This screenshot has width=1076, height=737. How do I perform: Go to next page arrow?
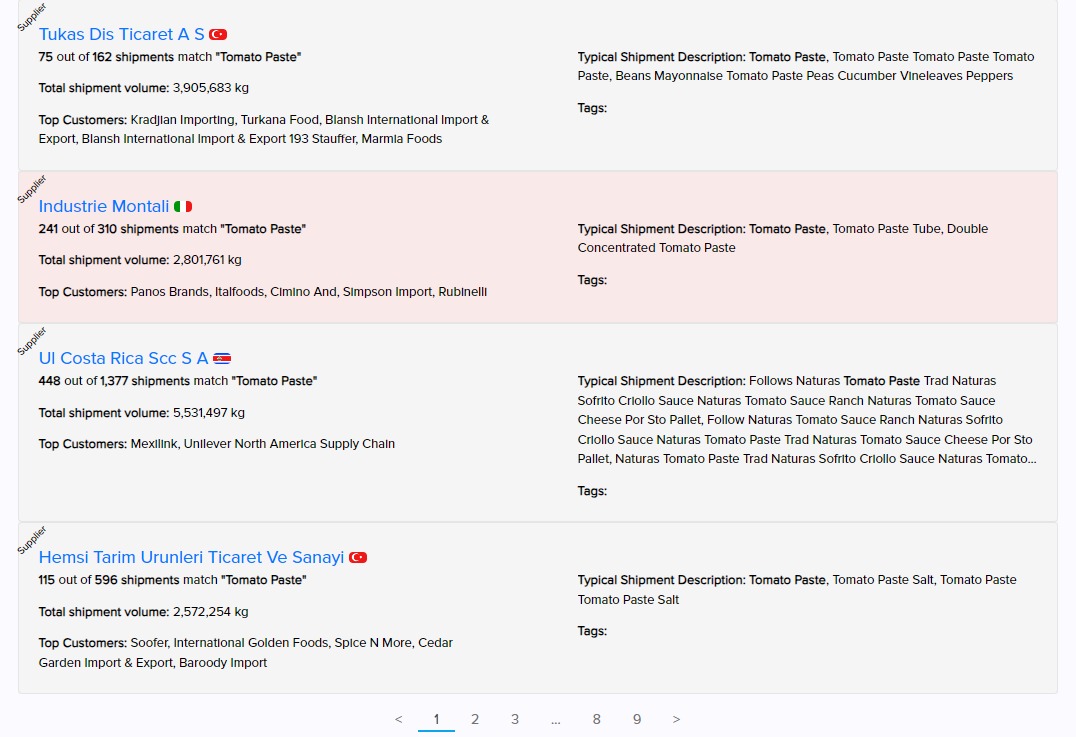(x=676, y=719)
